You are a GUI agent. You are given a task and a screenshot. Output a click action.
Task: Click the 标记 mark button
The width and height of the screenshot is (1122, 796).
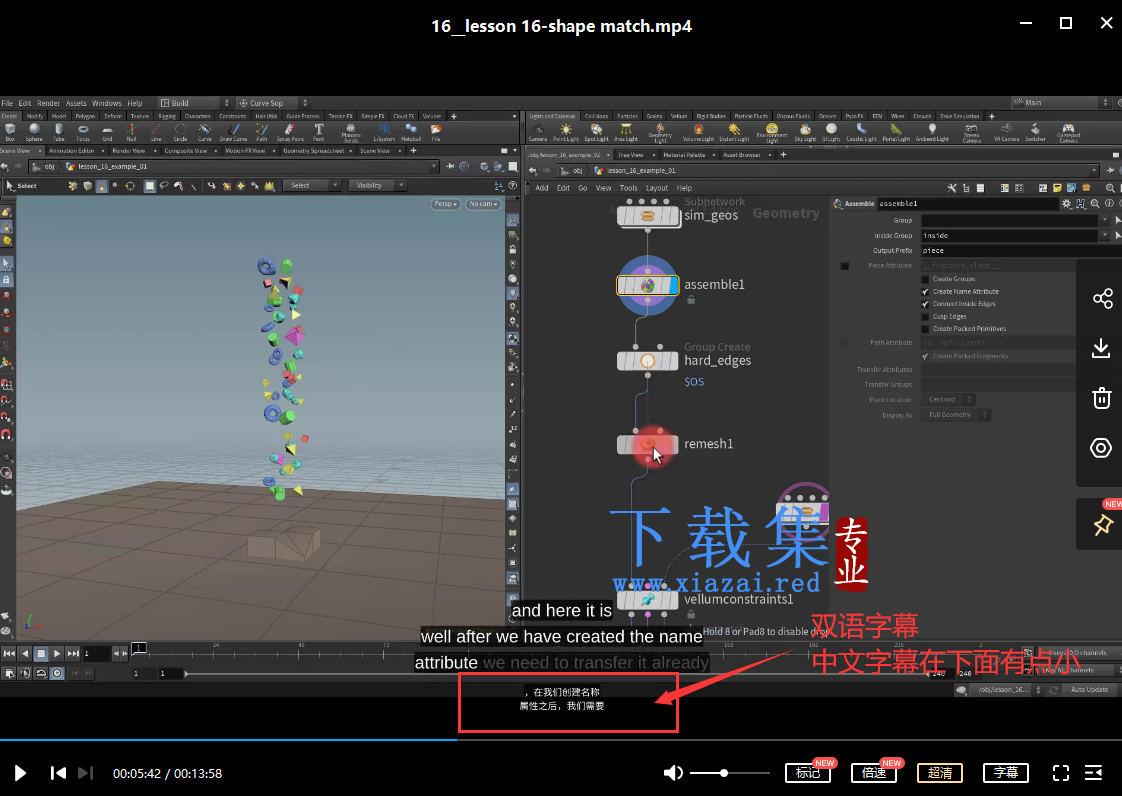[x=808, y=773]
